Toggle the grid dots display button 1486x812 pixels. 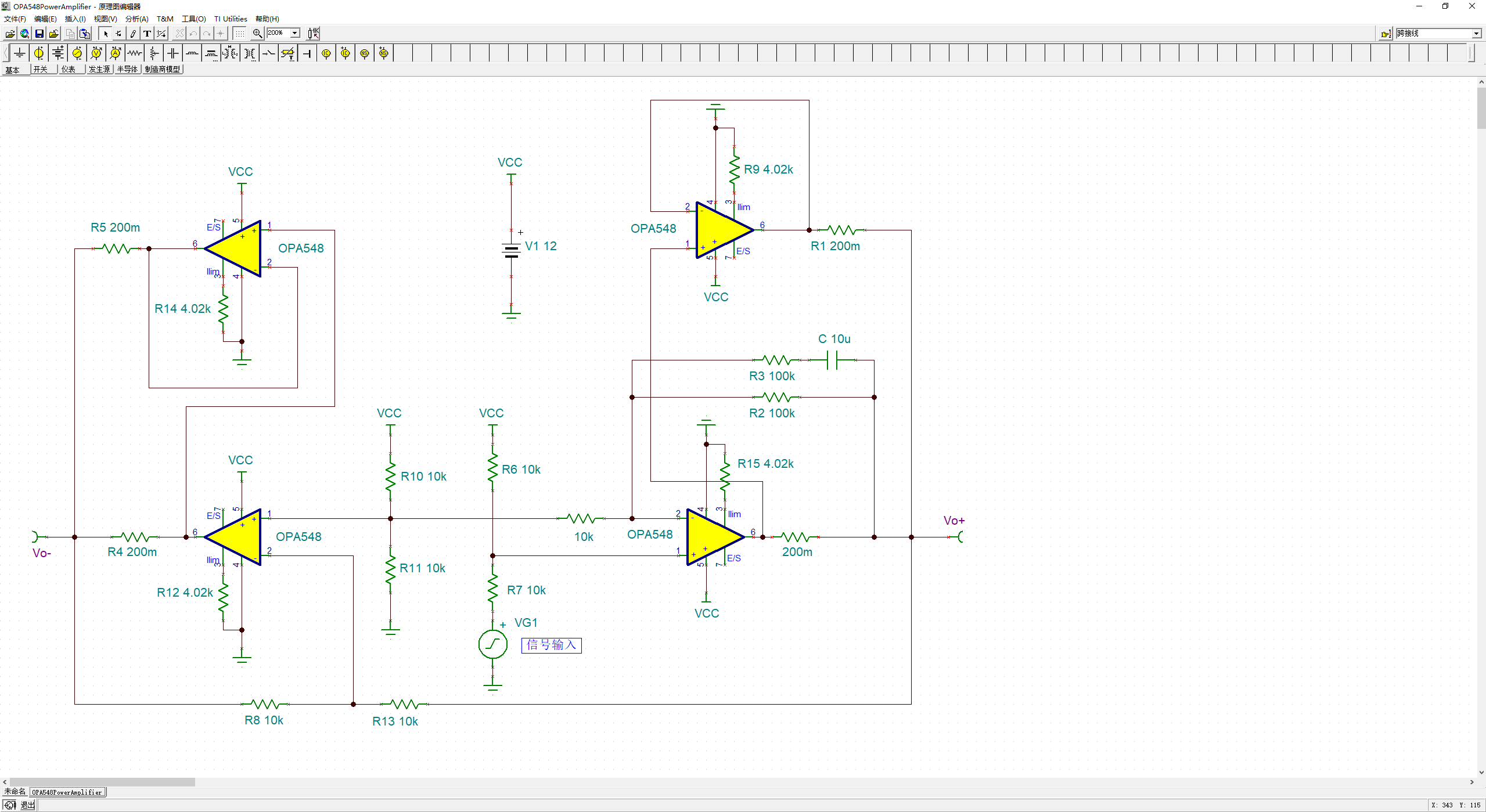tap(239, 34)
